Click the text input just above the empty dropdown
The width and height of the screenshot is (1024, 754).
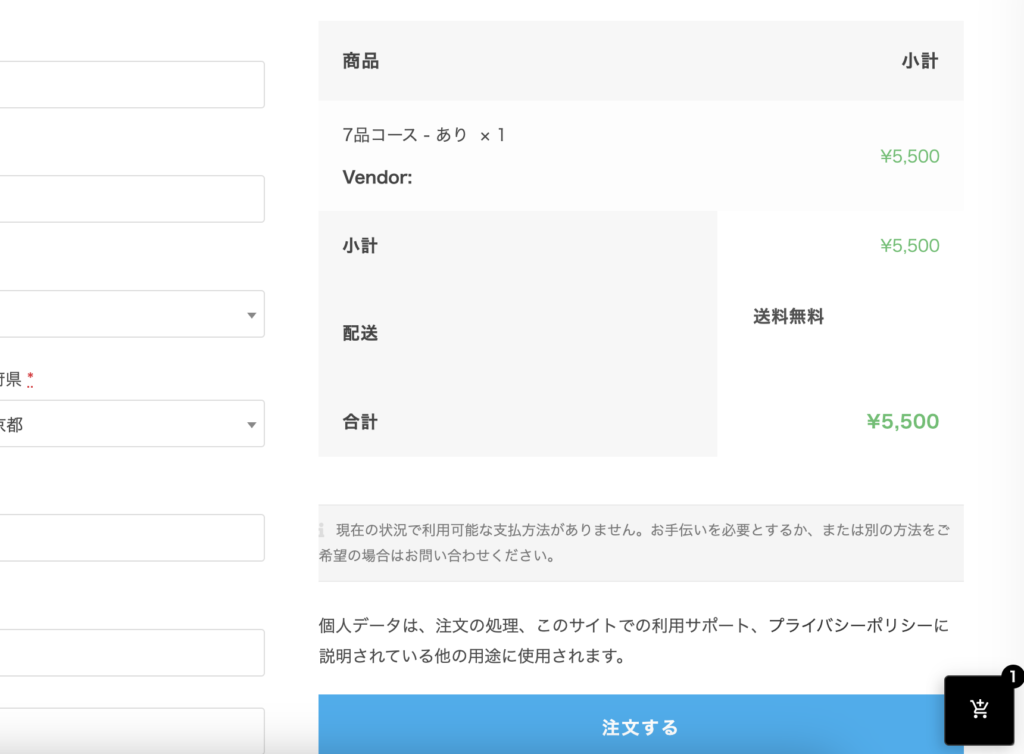(x=130, y=199)
